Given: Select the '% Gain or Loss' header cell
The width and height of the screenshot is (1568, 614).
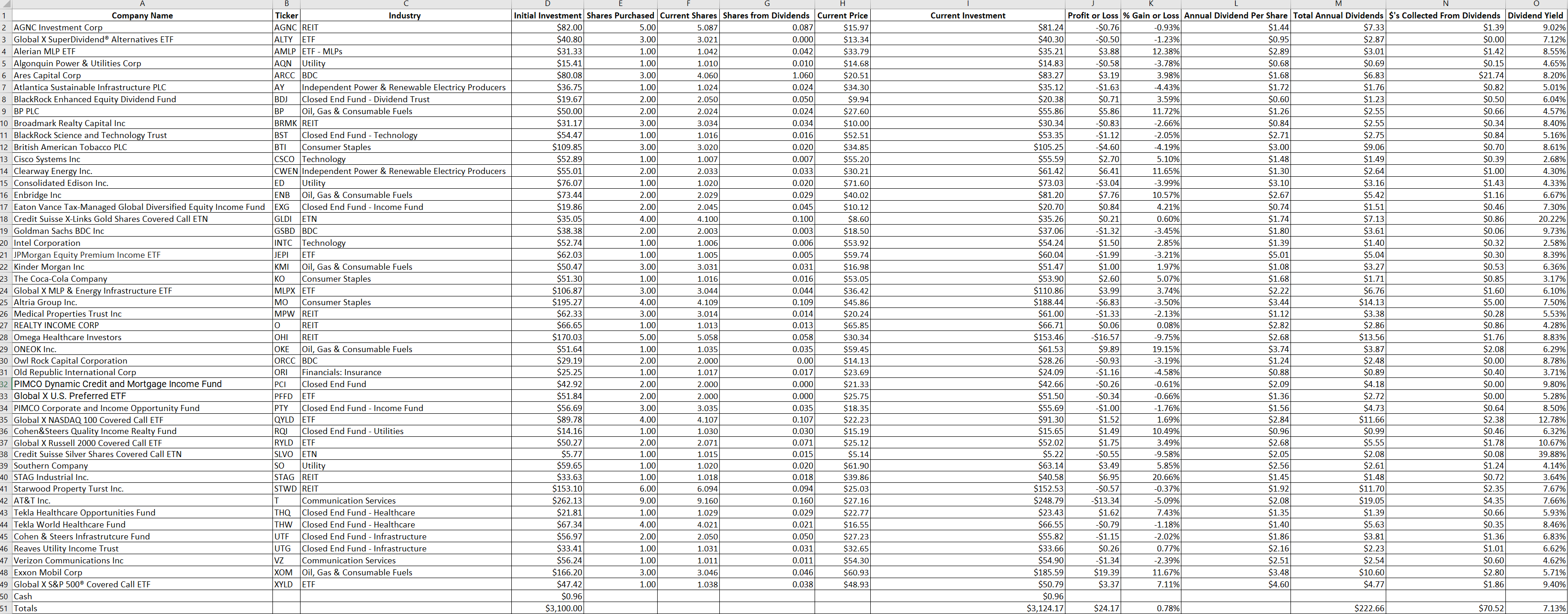Looking at the screenshot, I should coord(1151,15).
